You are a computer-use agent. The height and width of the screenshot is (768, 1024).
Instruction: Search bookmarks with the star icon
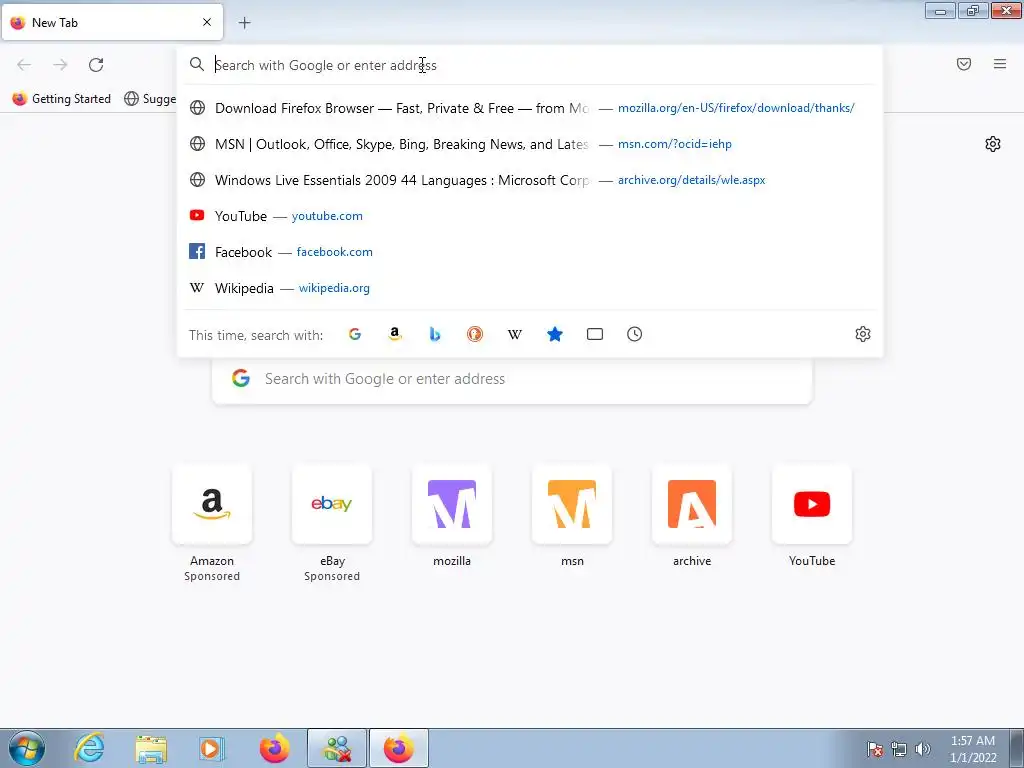(x=554, y=334)
